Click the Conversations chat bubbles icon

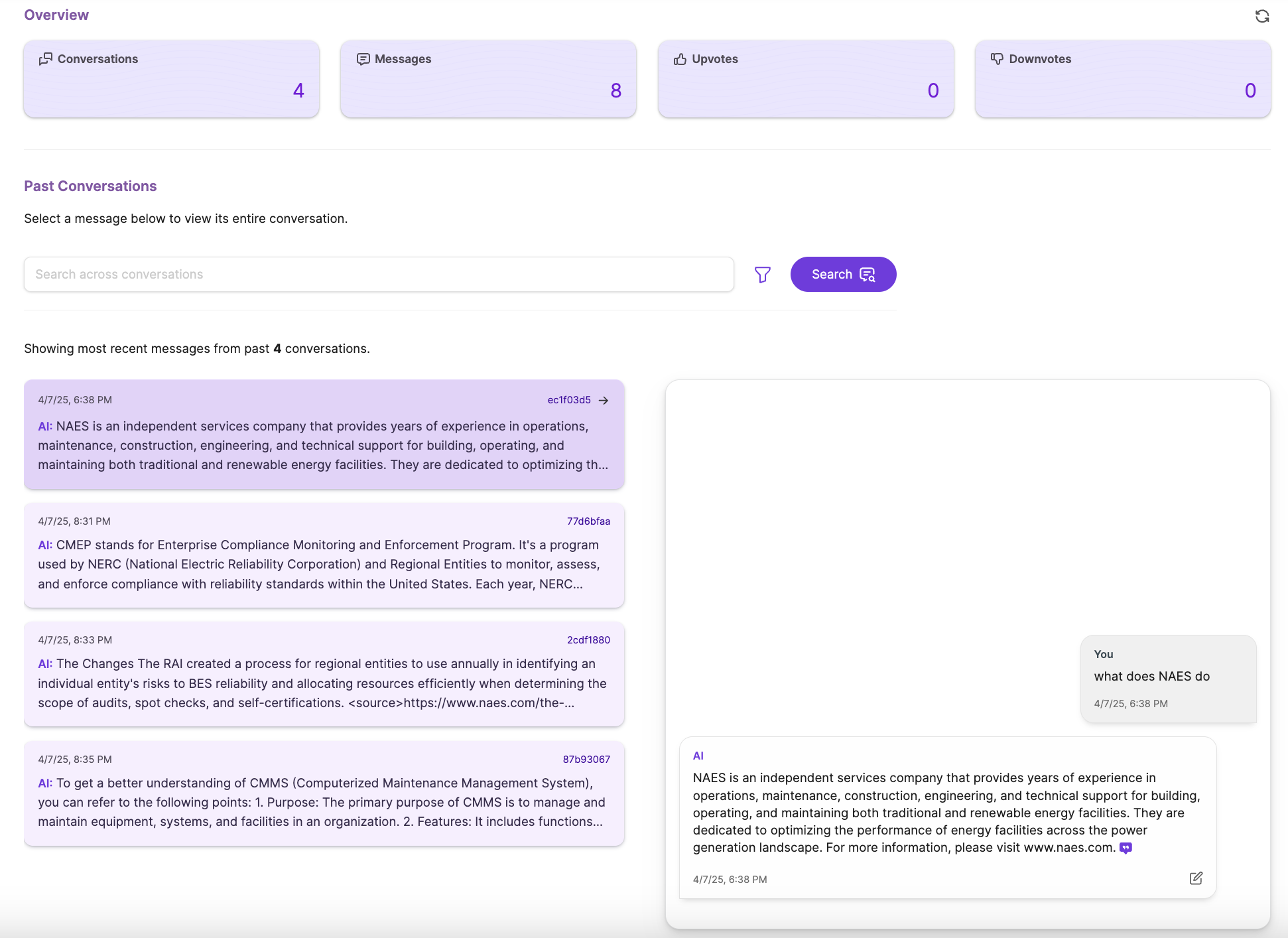[45, 59]
